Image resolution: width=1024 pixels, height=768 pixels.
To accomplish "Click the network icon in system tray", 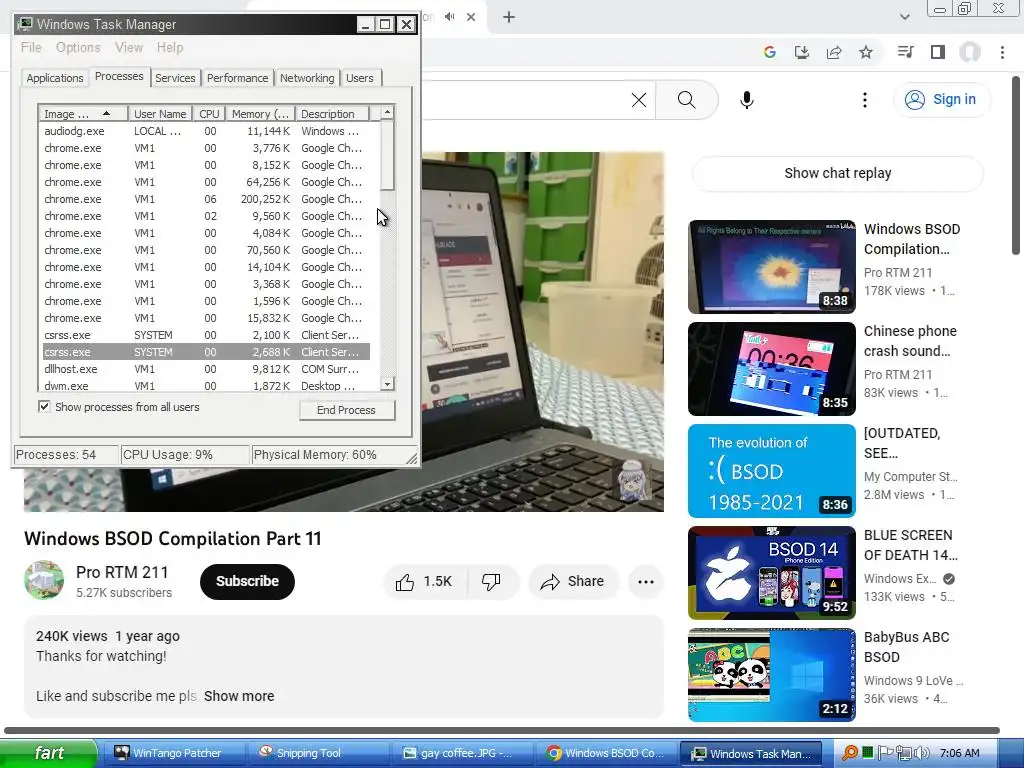I will tap(904, 753).
